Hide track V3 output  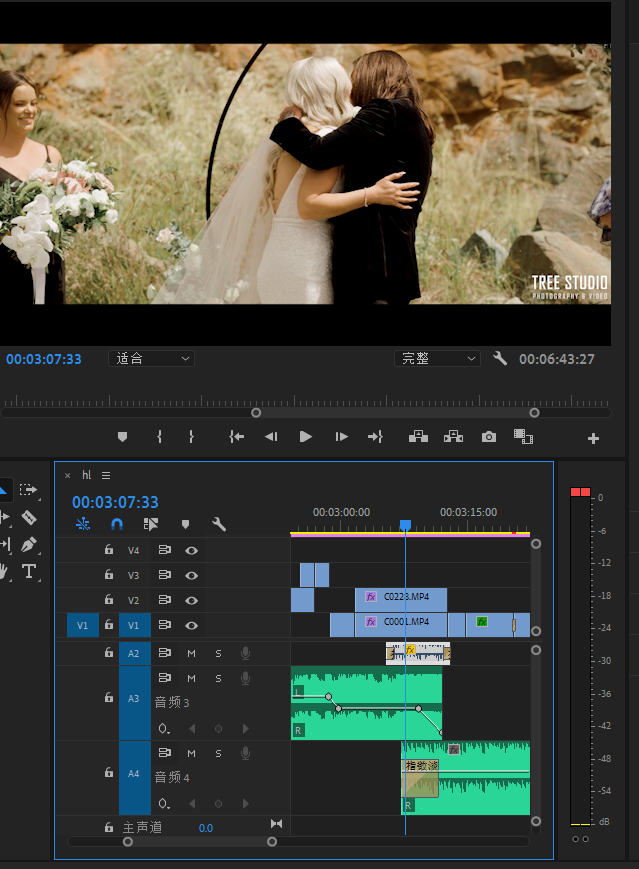[x=191, y=575]
